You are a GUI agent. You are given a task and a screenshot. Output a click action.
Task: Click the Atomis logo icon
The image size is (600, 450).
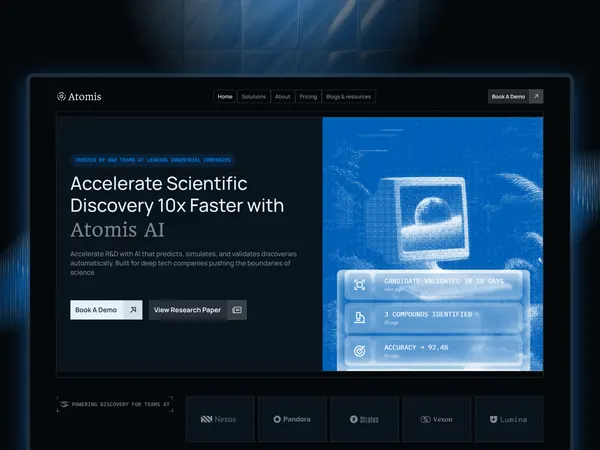[x=61, y=96]
